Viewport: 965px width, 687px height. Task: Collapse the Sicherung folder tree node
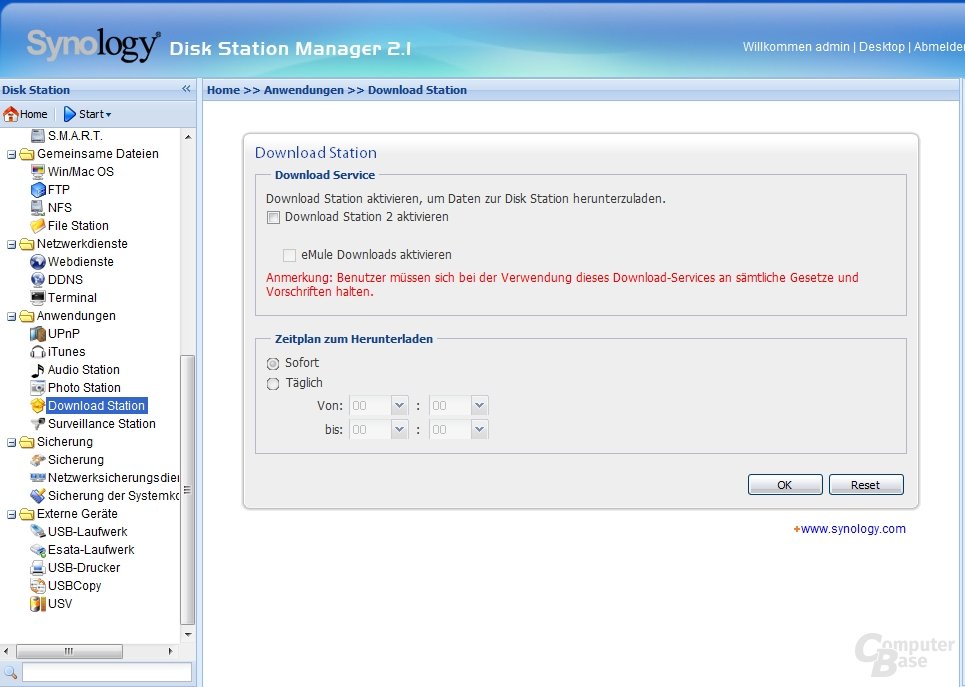tap(11, 443)
